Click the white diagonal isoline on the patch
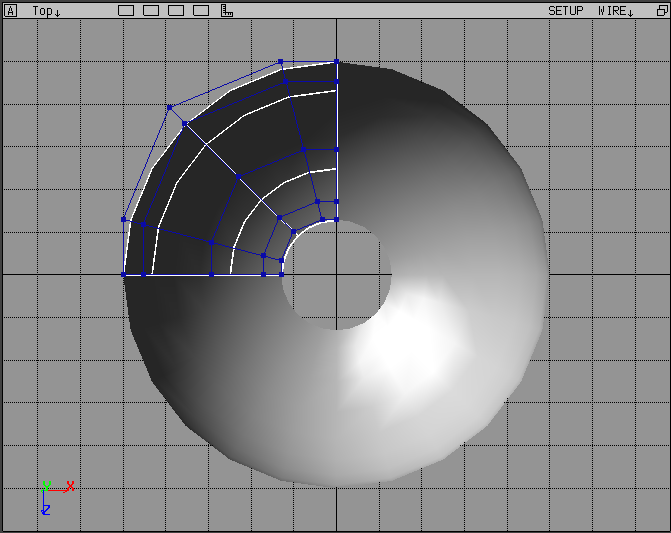Viewport: 671px width, 533px height. pyautogui.click(x=212, y=149)
